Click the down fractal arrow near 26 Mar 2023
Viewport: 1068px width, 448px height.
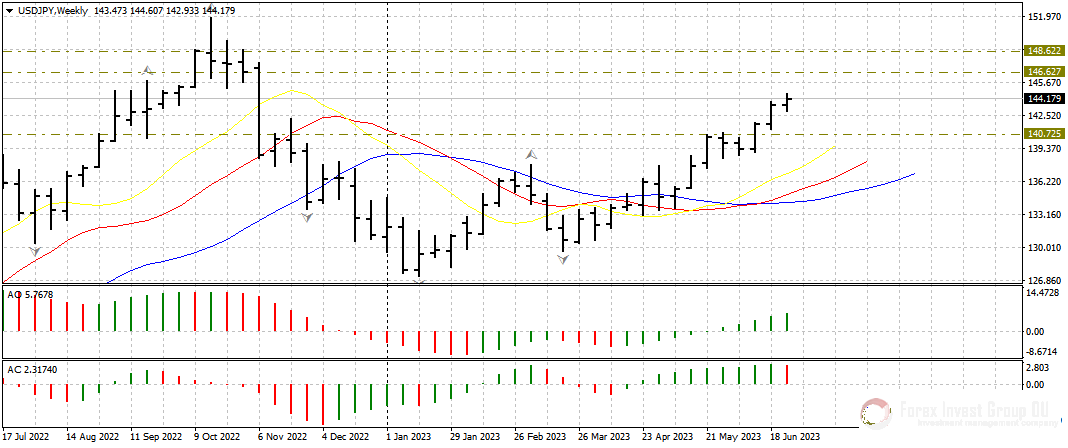pos(563,259)
